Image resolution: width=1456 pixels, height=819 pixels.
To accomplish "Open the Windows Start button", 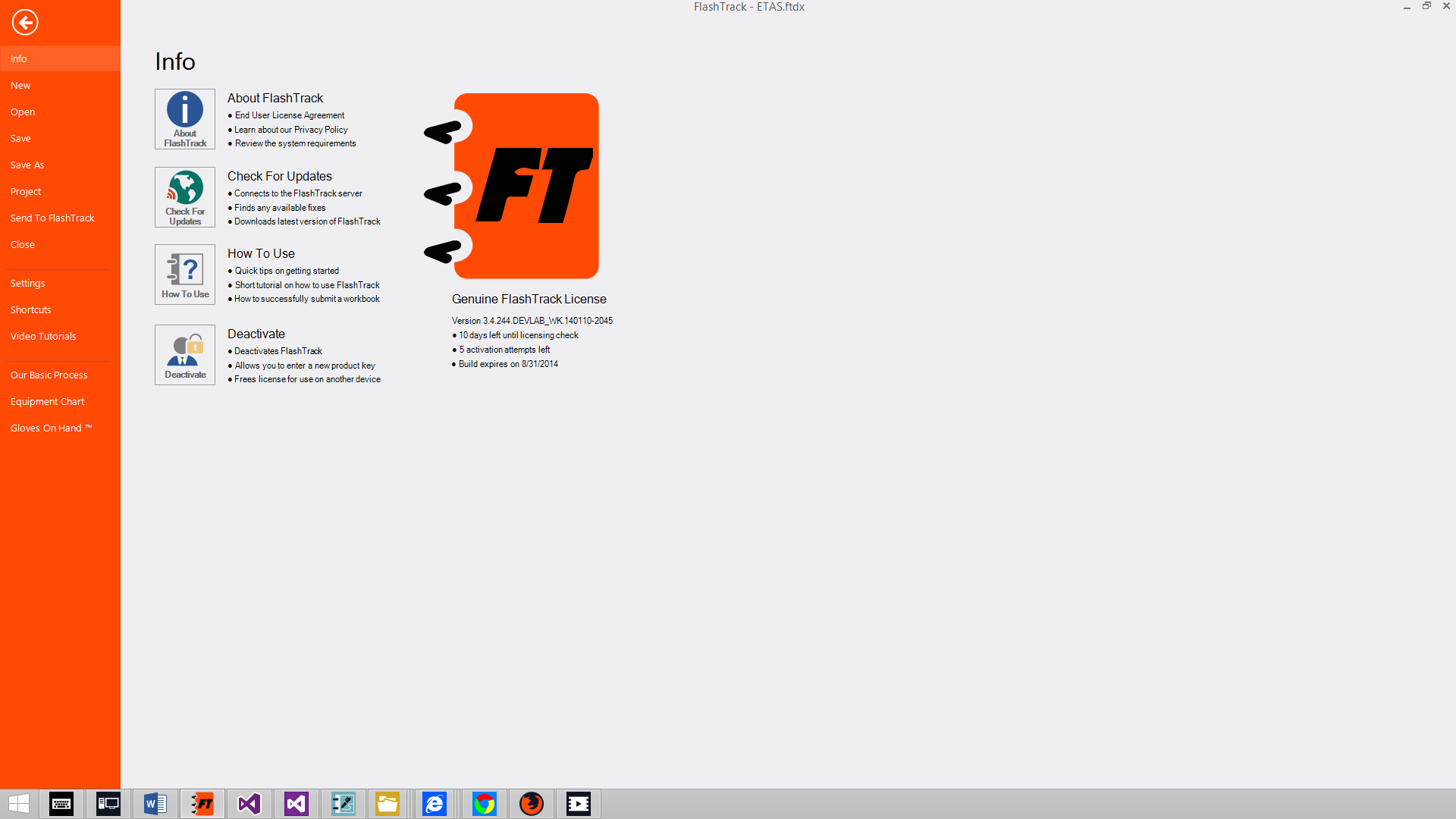I will pyautogui.click(x=19, y=804).
